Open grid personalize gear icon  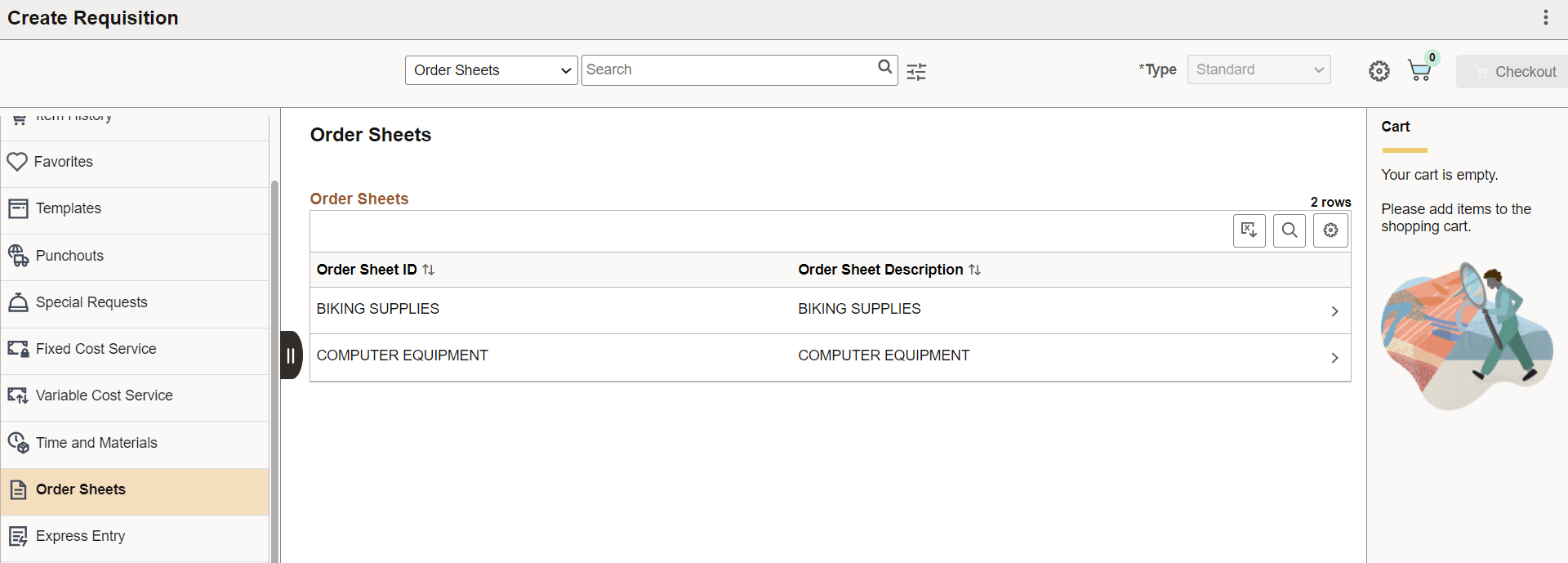(1330, 230)
